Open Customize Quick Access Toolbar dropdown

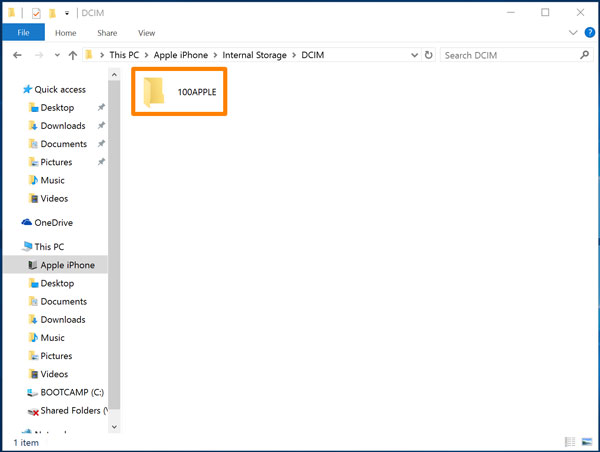pos(67,13)
